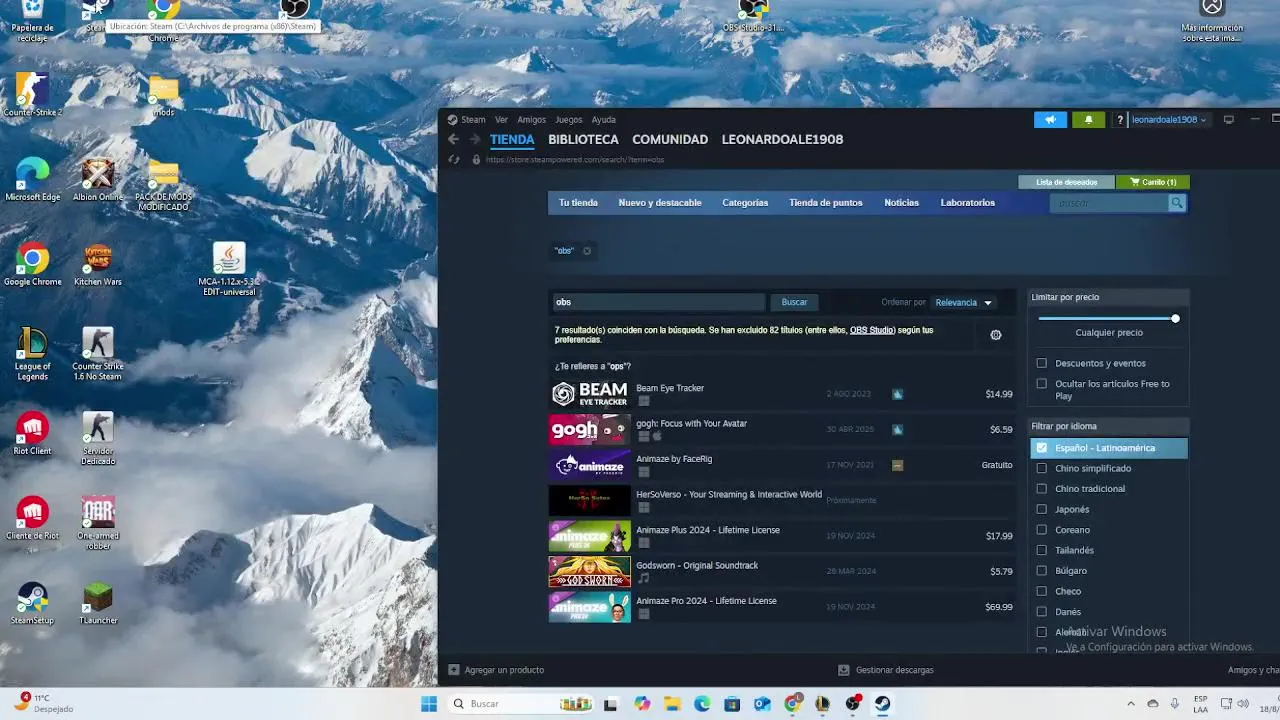1280x720 pixels.
Task: Check Tailandés language filter
Action: (1042, 550)
